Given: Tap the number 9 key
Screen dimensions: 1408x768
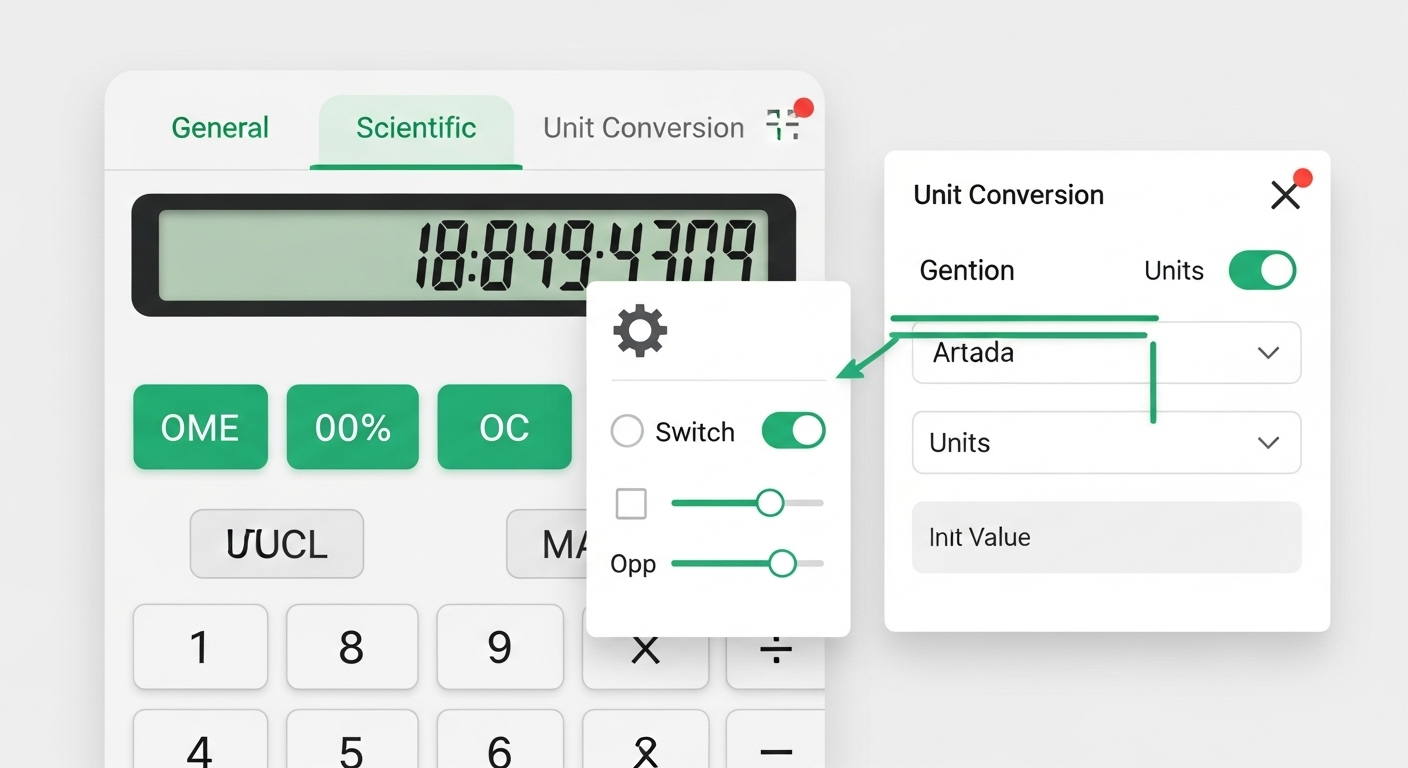Looking at the screenshot, I should [x=500, y=647].
